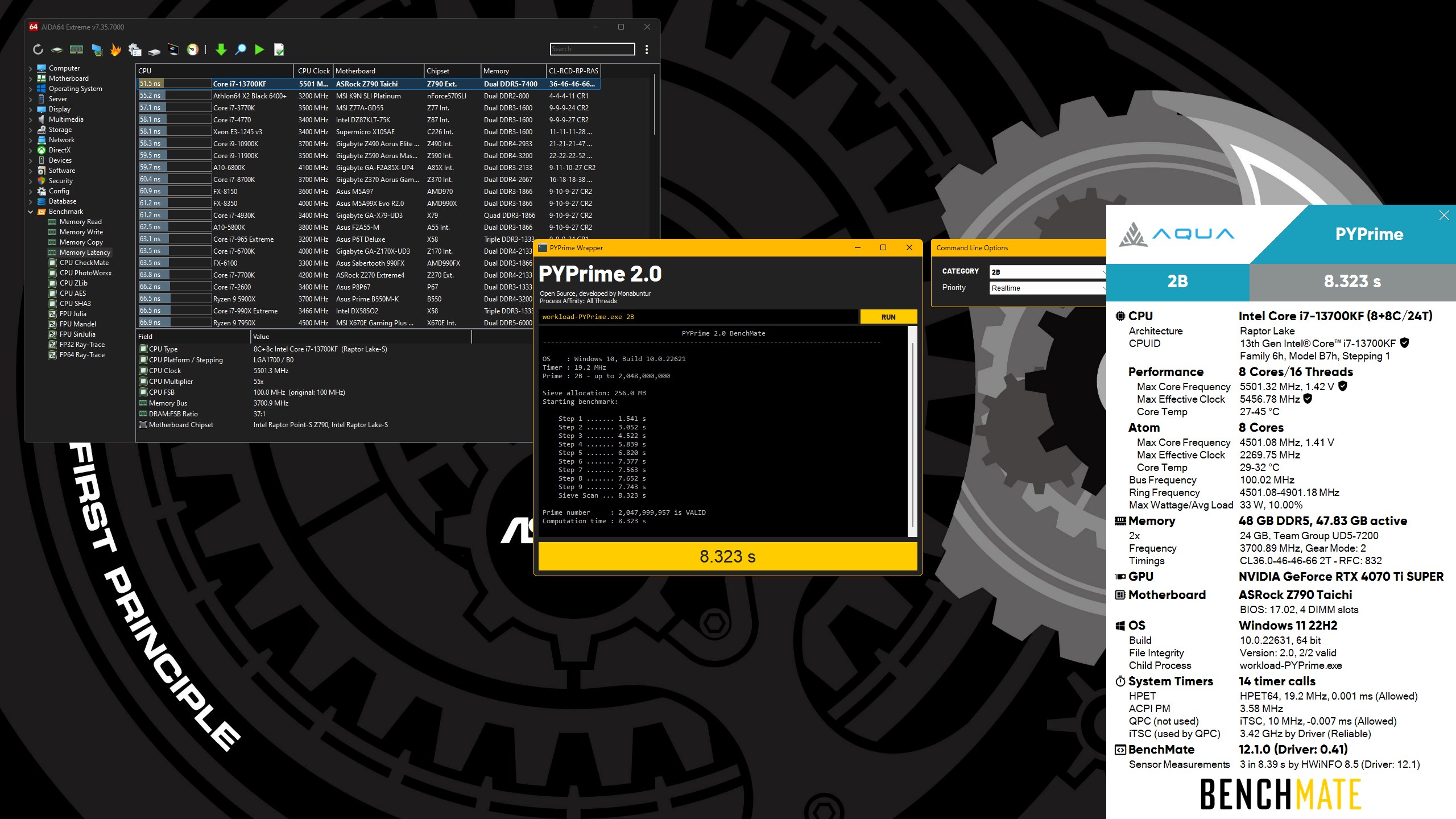
Task: Sort by CL-RCD-RP-RAS column header
Action: [573, 71]
